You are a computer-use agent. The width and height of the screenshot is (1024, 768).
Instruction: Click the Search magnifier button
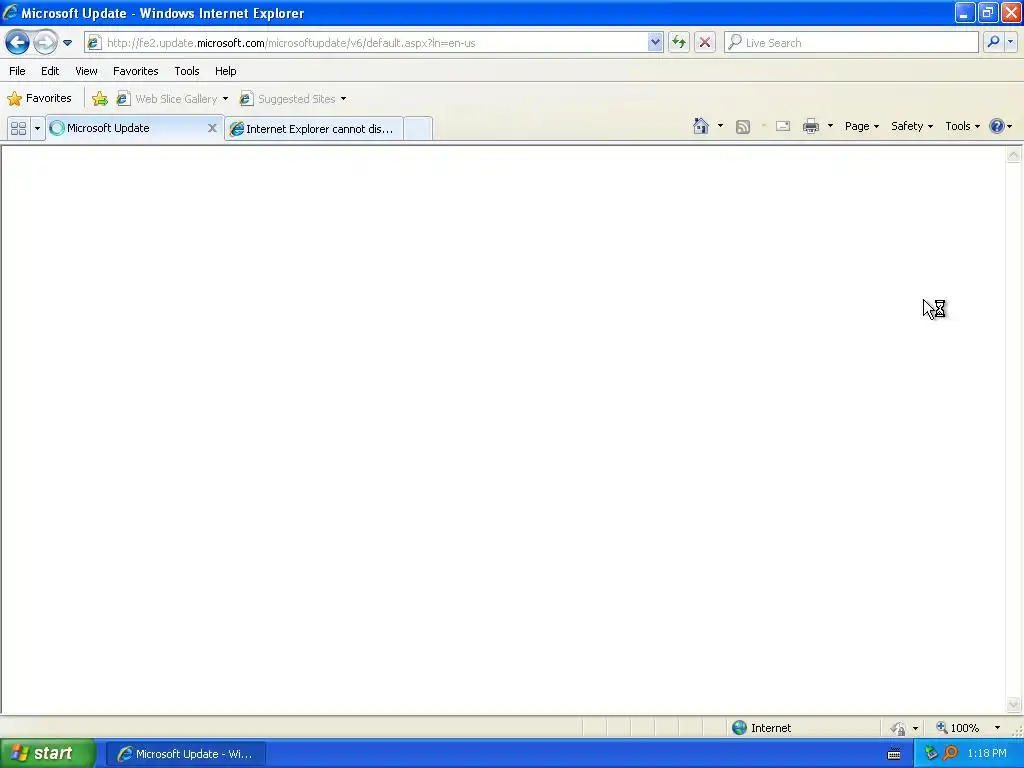coord(993,43)
